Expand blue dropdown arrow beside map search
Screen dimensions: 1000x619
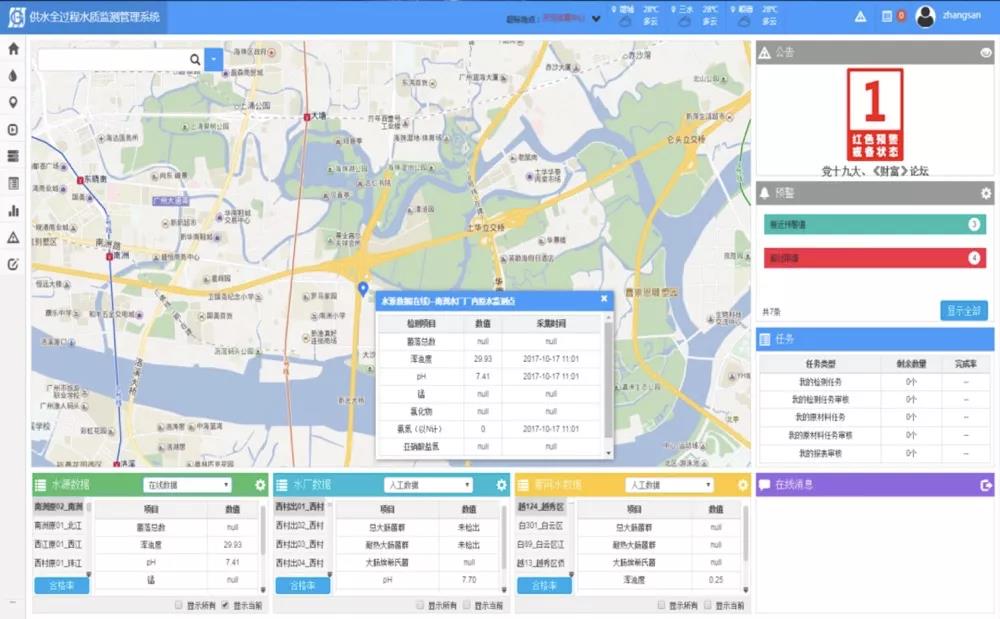214,60
